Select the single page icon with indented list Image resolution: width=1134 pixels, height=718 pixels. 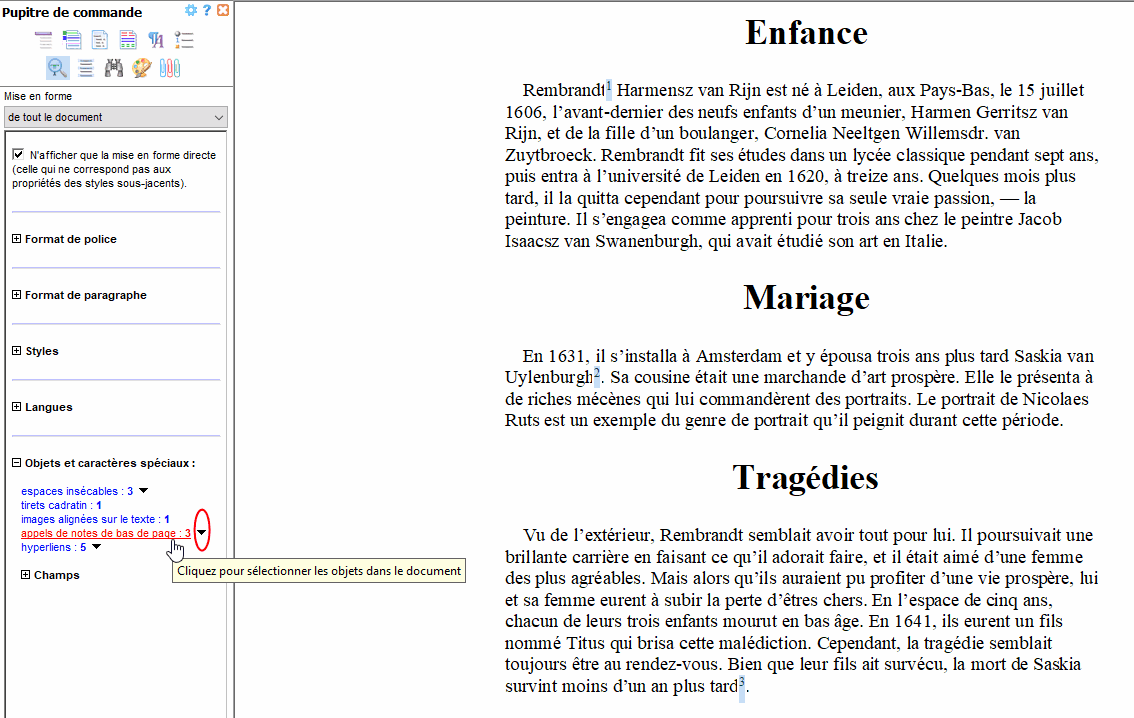100,40
